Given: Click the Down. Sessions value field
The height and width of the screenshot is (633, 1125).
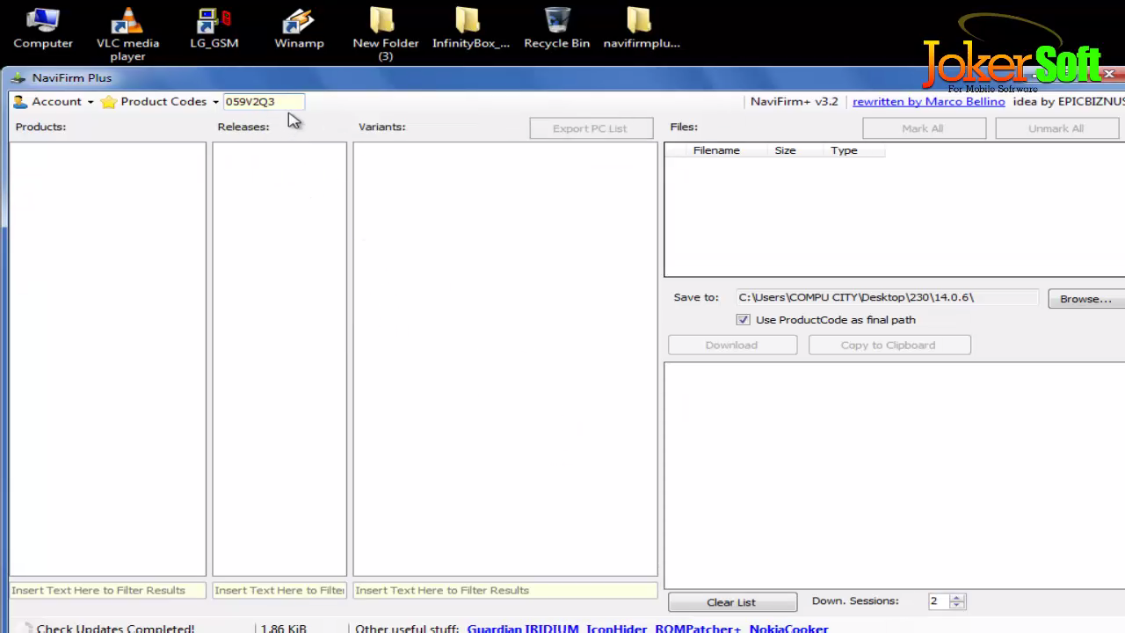Looking at the screenshot, I should click(x=938, y=601).
